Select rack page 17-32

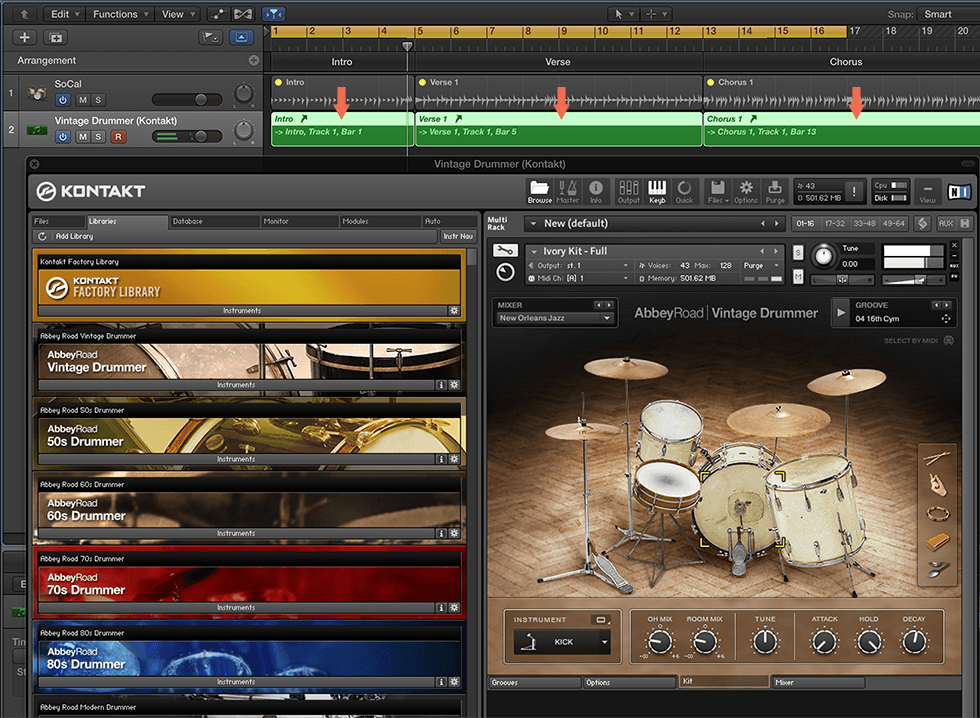tap(834, 223)
